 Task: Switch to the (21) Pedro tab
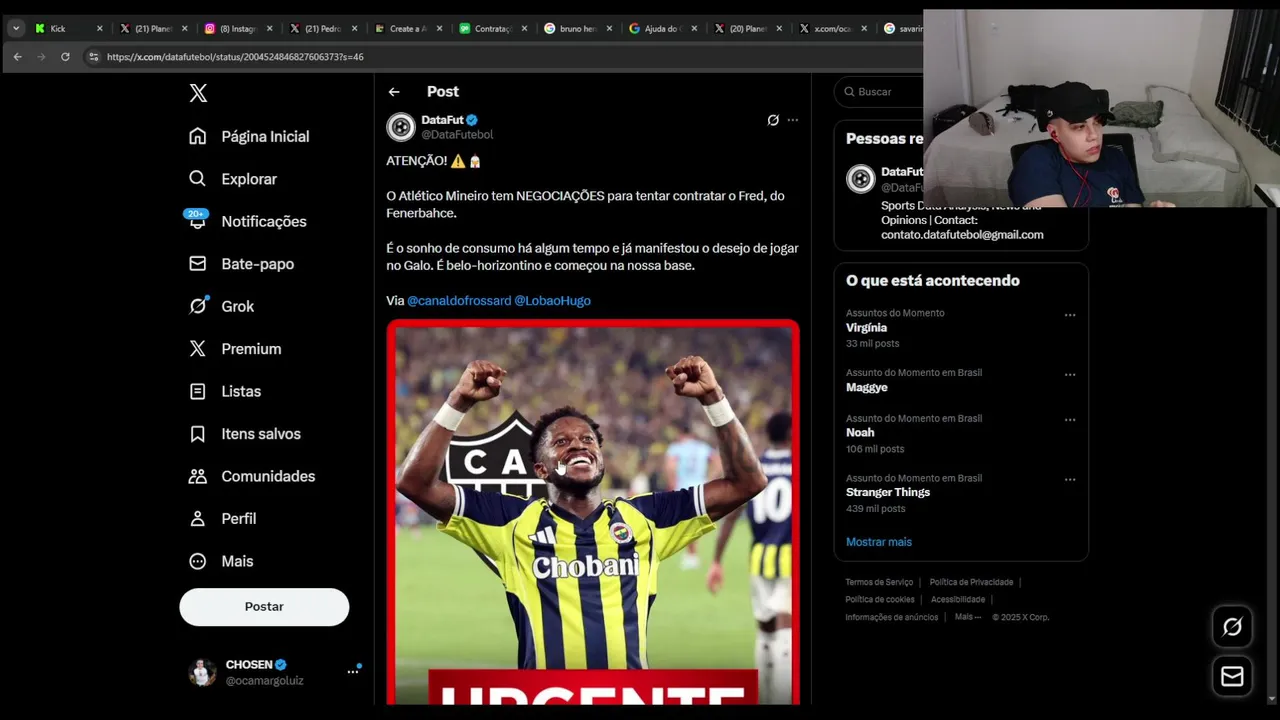322,29
